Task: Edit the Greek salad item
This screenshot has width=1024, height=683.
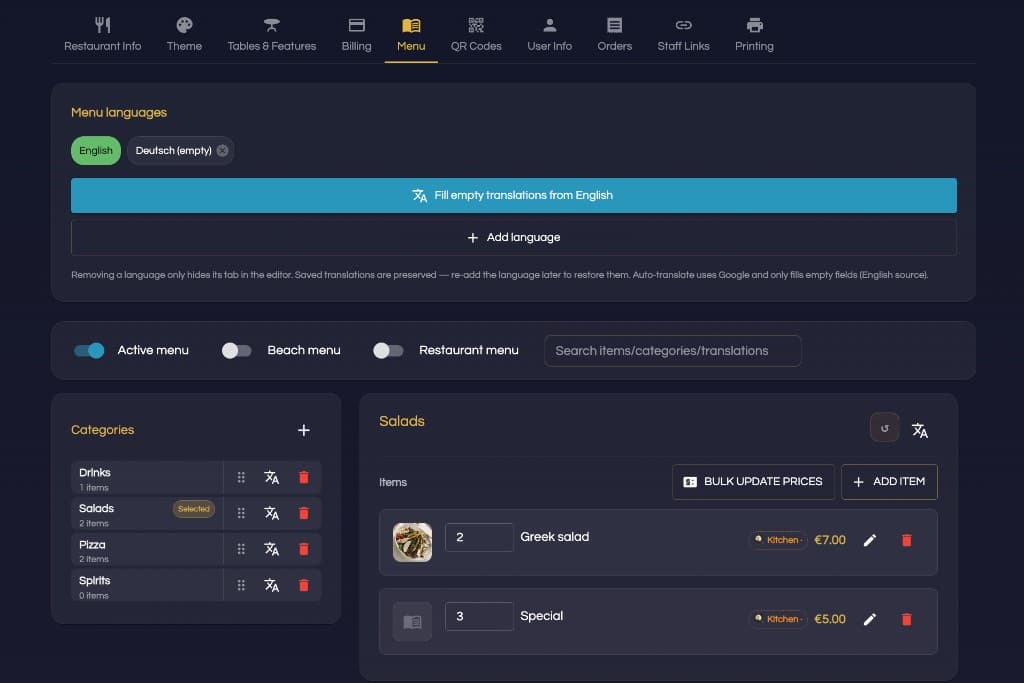Action: tap(870, 541)
